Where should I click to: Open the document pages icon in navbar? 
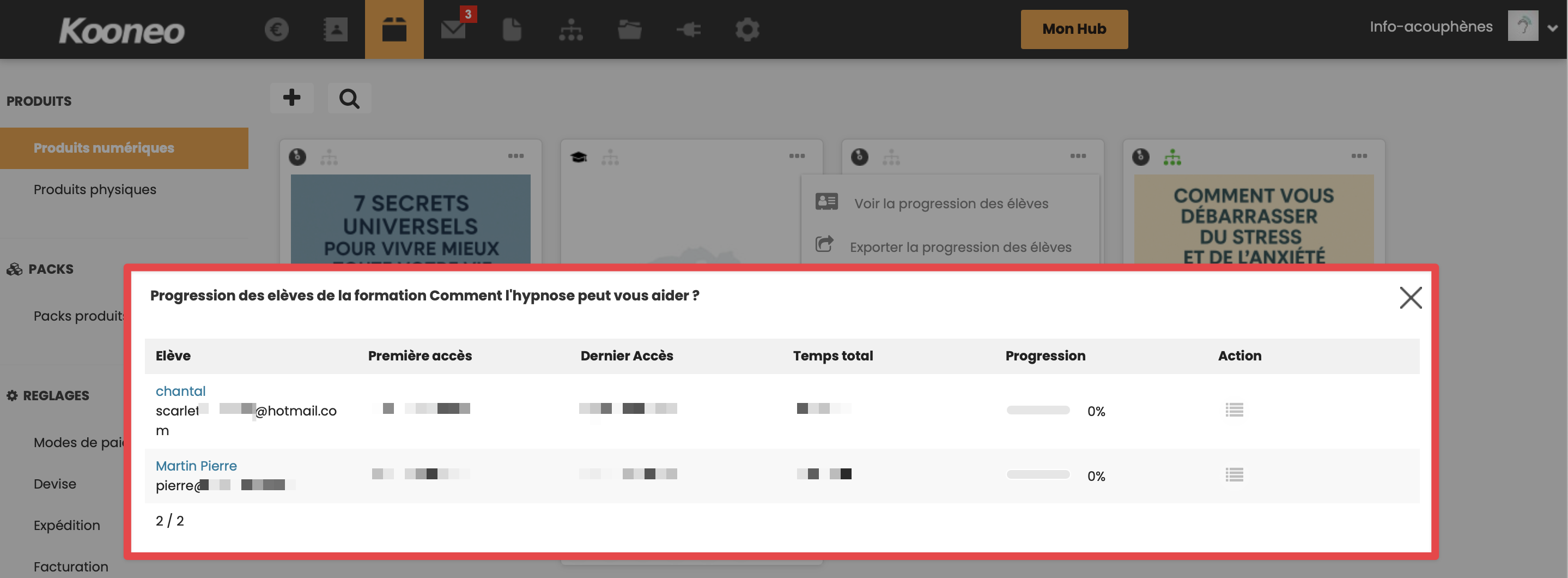(512, 29)
